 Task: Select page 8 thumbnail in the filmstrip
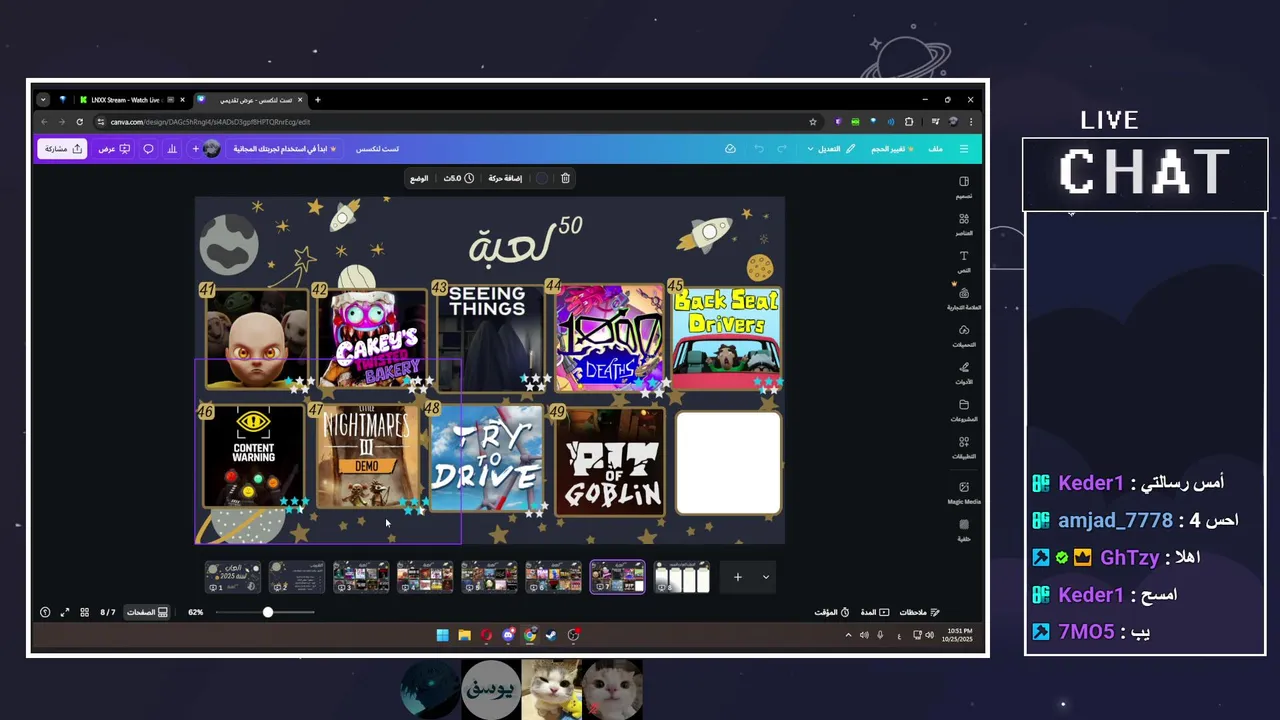point(682,577)
